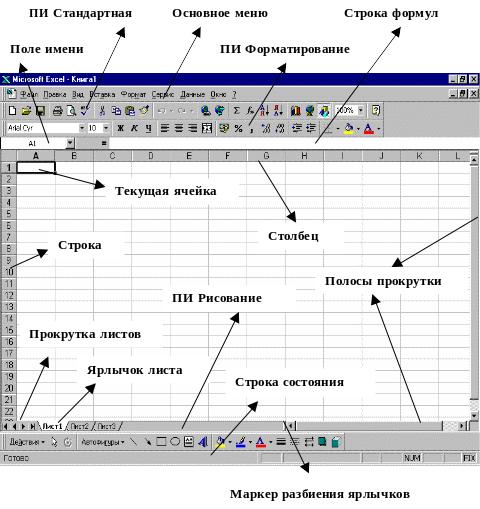Decrease indent in the Formatting toolbar
The height and width of the screenshot is (509, 480).
(297, 128)
